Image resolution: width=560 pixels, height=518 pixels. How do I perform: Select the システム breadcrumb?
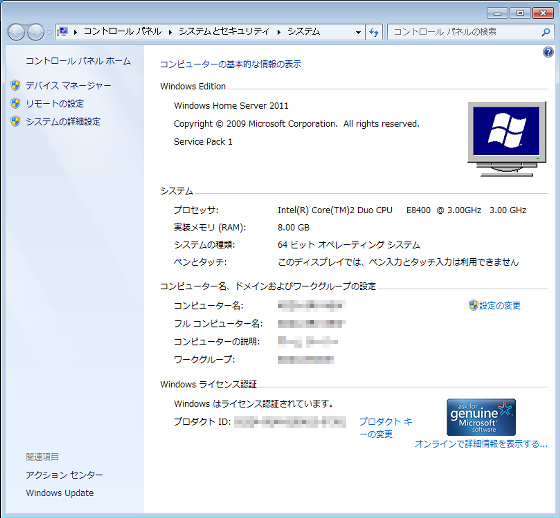[304, 32]
